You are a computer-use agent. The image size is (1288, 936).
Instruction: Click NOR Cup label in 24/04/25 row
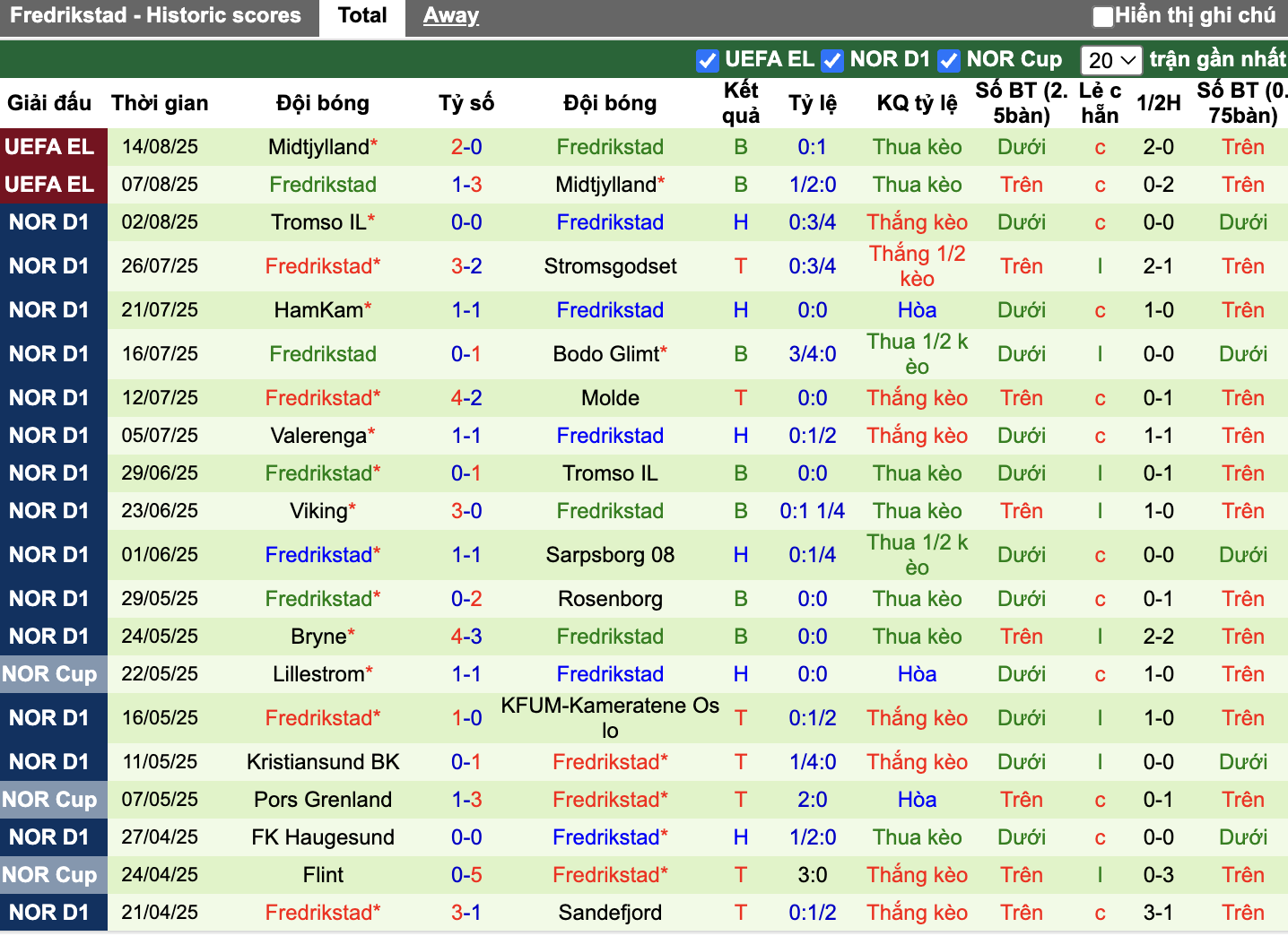49,875
